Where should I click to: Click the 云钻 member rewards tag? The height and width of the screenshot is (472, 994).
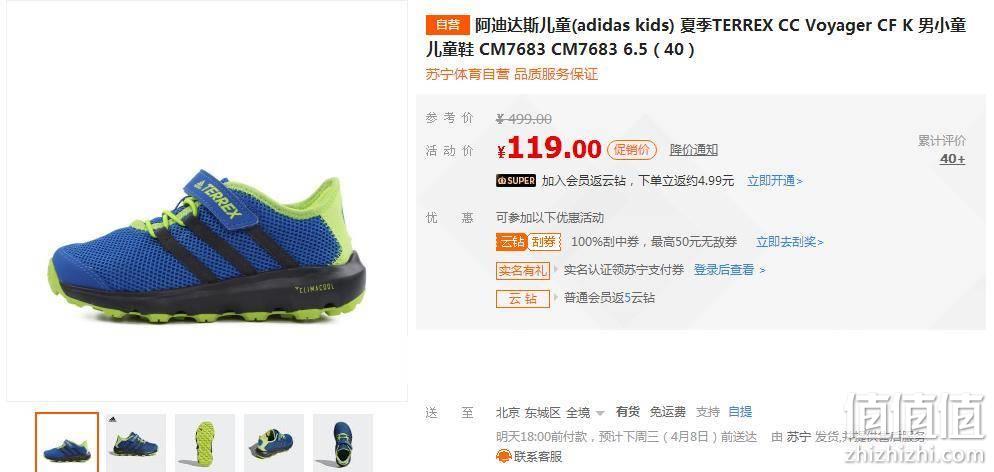point(522,298)
